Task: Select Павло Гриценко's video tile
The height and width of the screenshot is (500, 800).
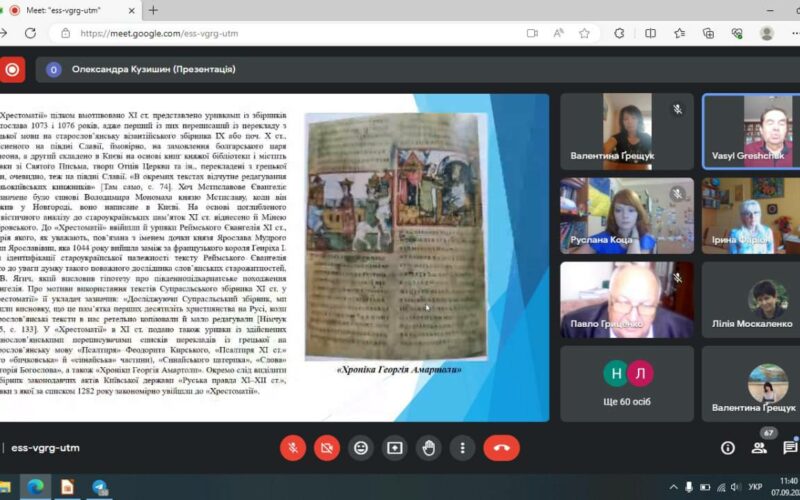Action: click(627, 300)
